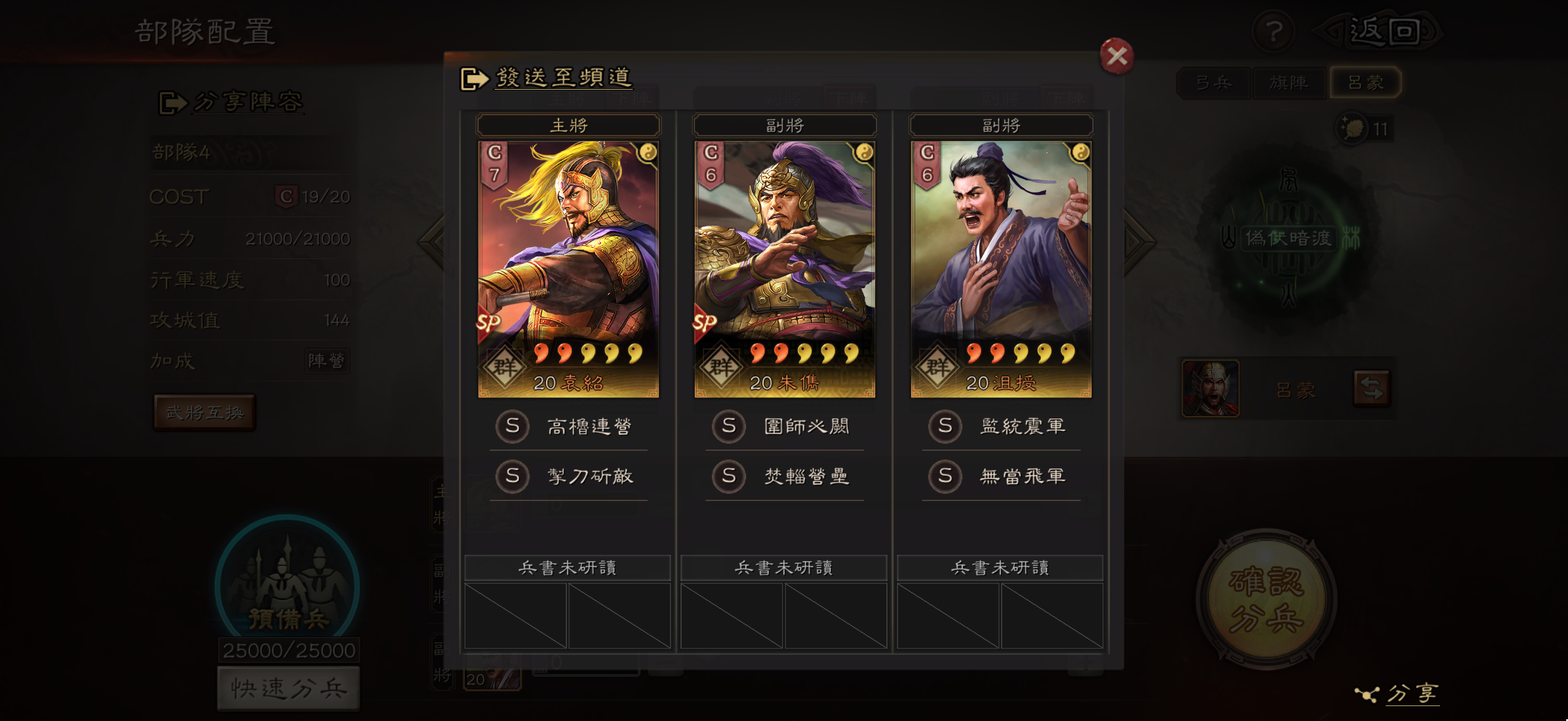Select the 袁紹 main general card
The image size is (1568, 721).
(x=568, y=269)
